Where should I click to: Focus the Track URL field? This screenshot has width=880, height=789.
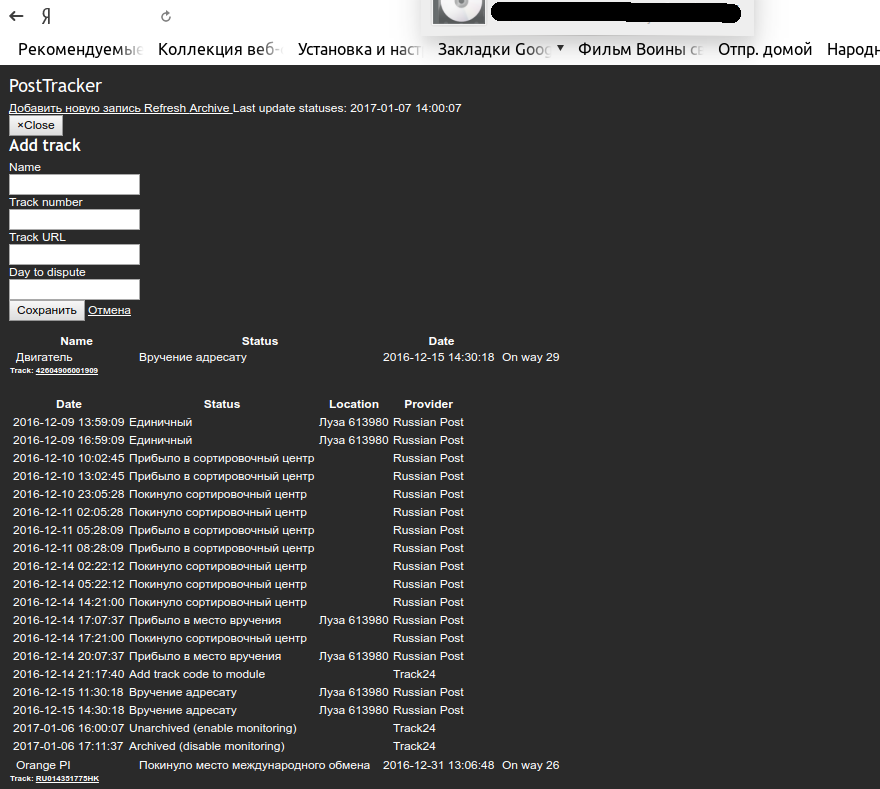(74, 254)
